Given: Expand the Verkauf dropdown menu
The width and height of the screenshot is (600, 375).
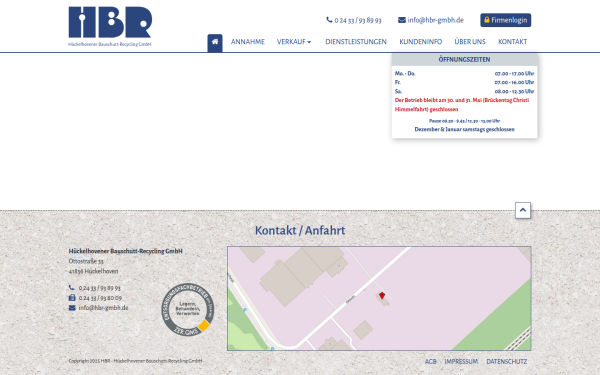Looking at the screenshot, I should [x=294, y=42].
